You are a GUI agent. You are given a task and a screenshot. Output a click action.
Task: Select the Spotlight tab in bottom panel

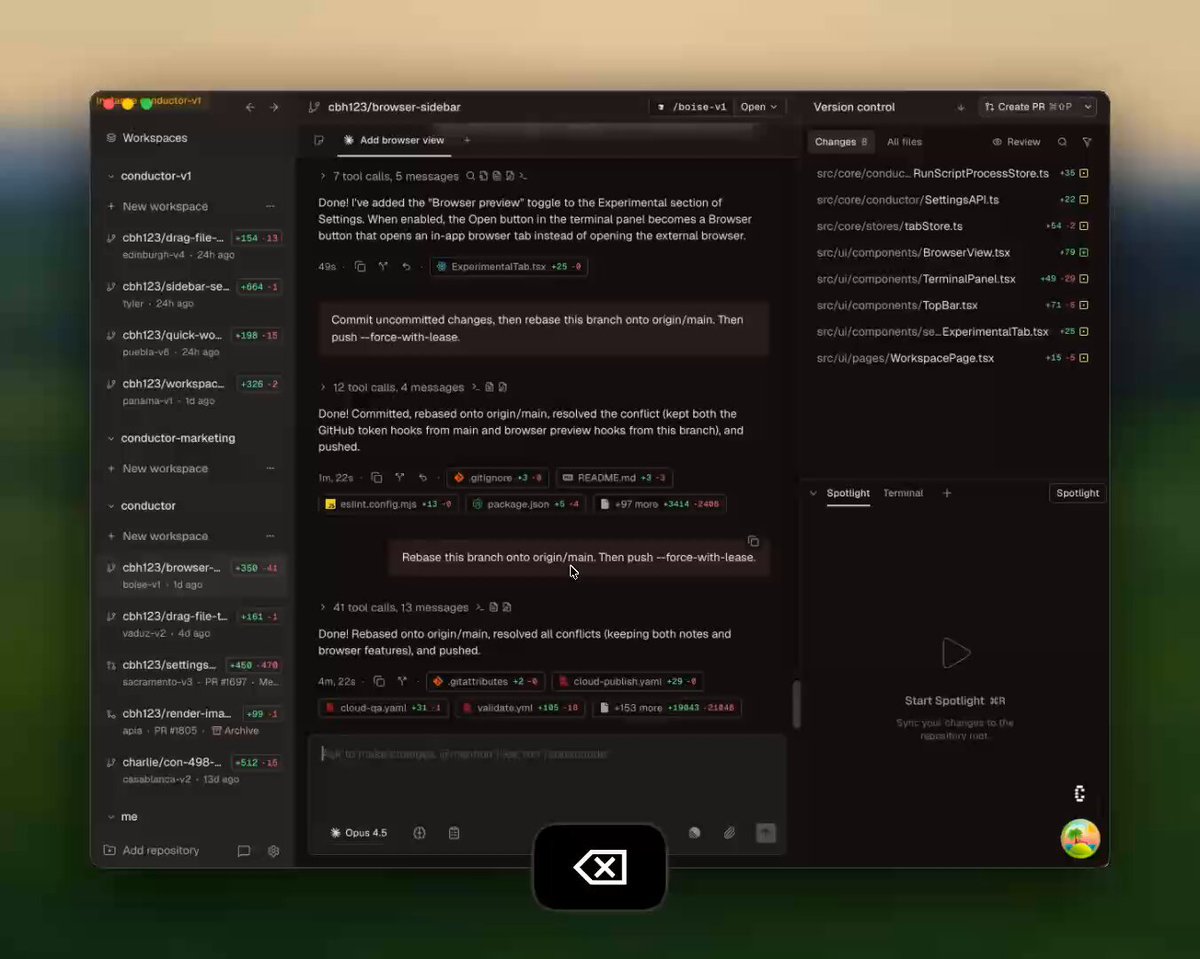(848, 493)
